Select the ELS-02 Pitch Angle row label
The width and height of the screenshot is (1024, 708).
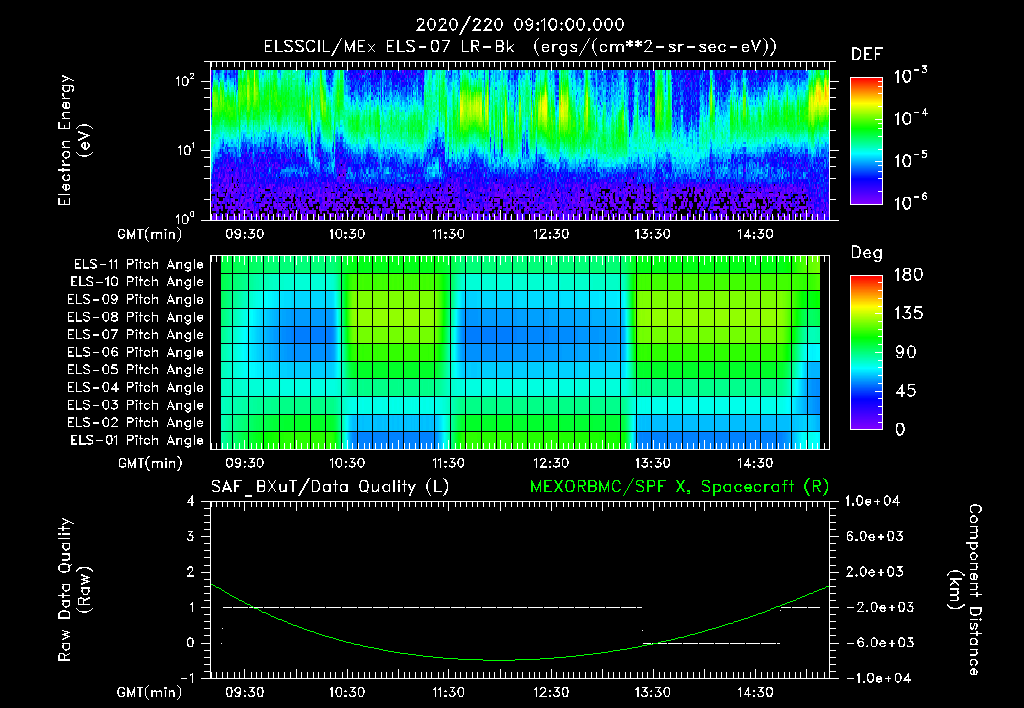click(136, 423)
